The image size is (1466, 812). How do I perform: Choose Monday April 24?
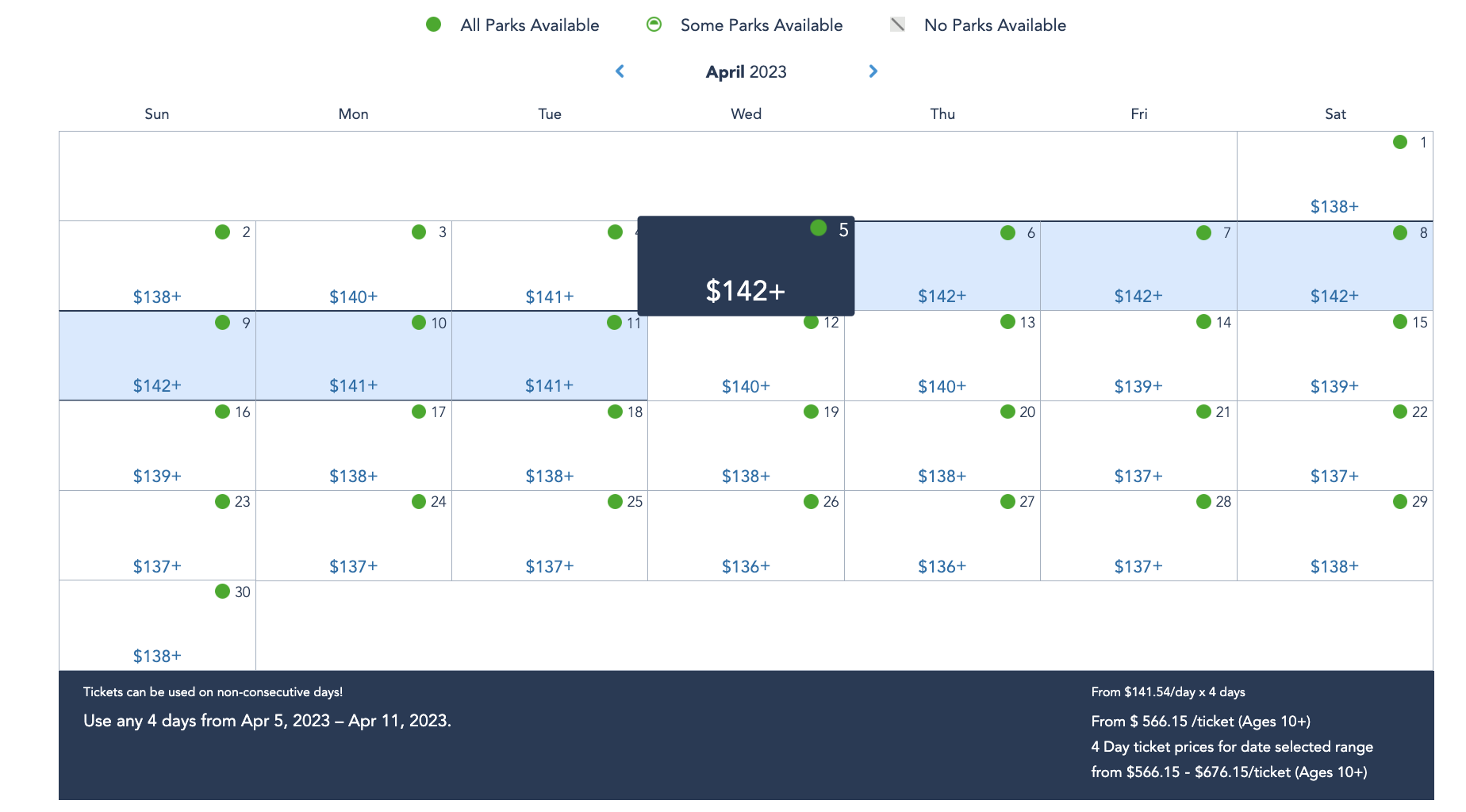[x=353, y=535]
